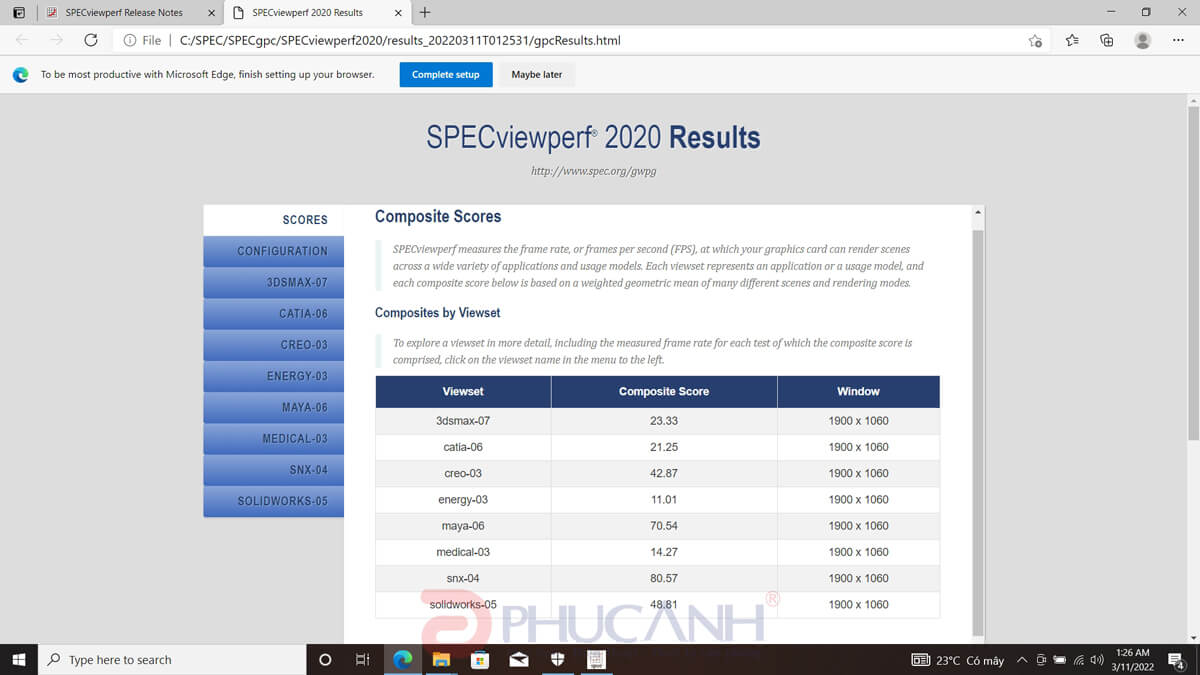The image size is (1200, 675).
Task: Open the battery status icon in the tray
Action: pyautogui.click(x=1059, y=660)
